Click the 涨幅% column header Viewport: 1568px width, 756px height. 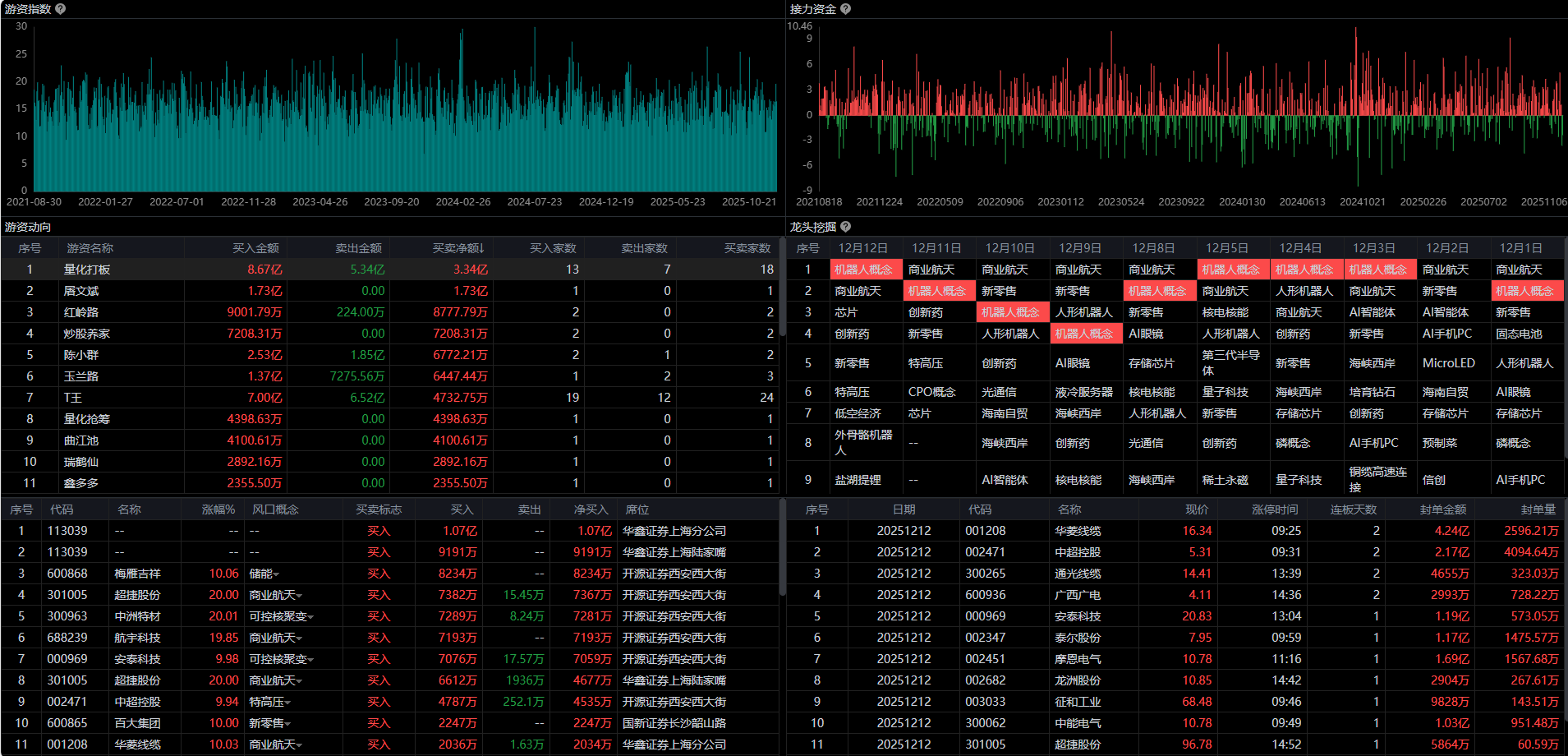click(218, 509)
